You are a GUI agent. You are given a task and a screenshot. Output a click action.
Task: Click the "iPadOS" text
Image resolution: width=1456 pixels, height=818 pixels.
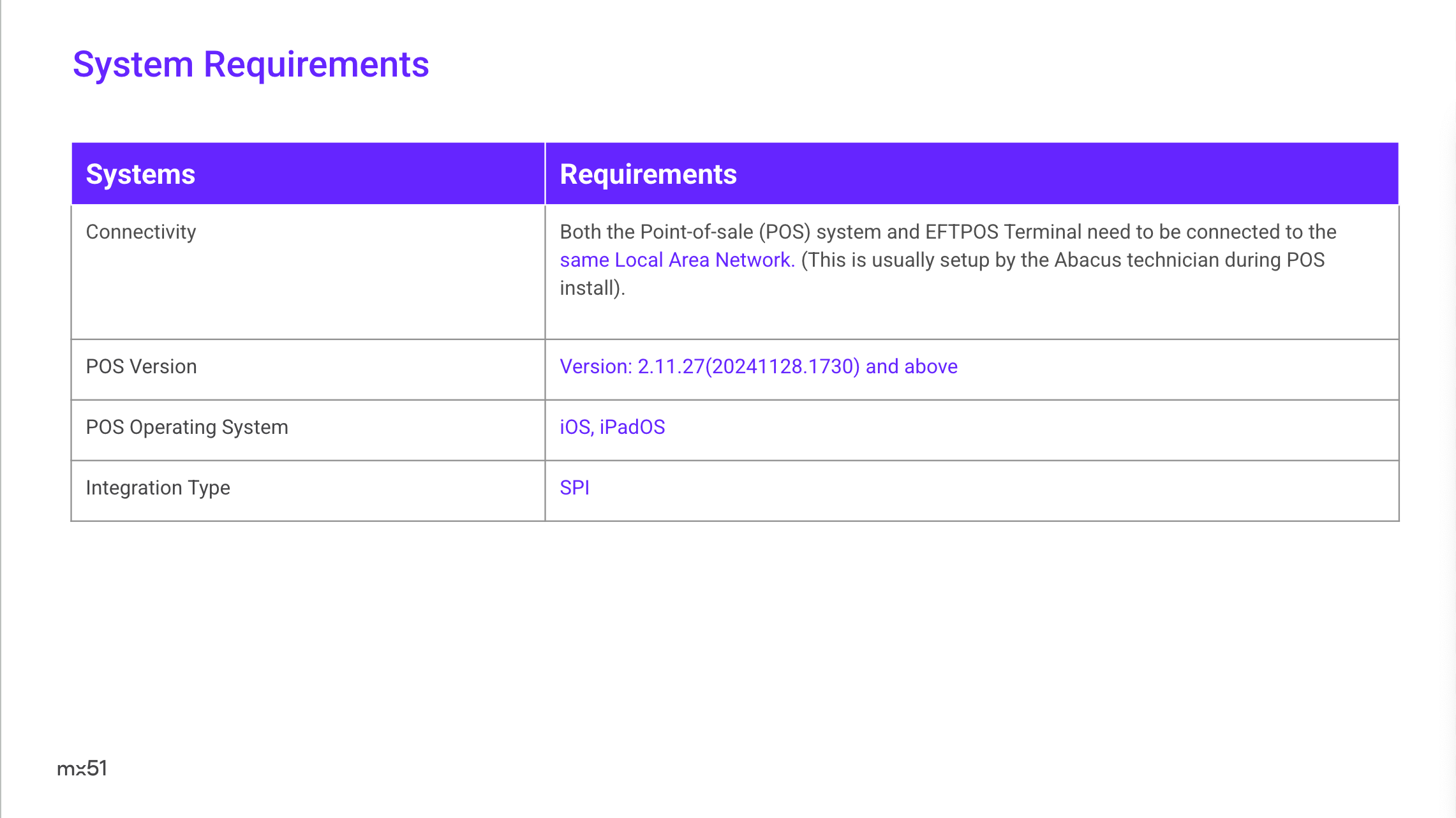(x=632, y=427)
